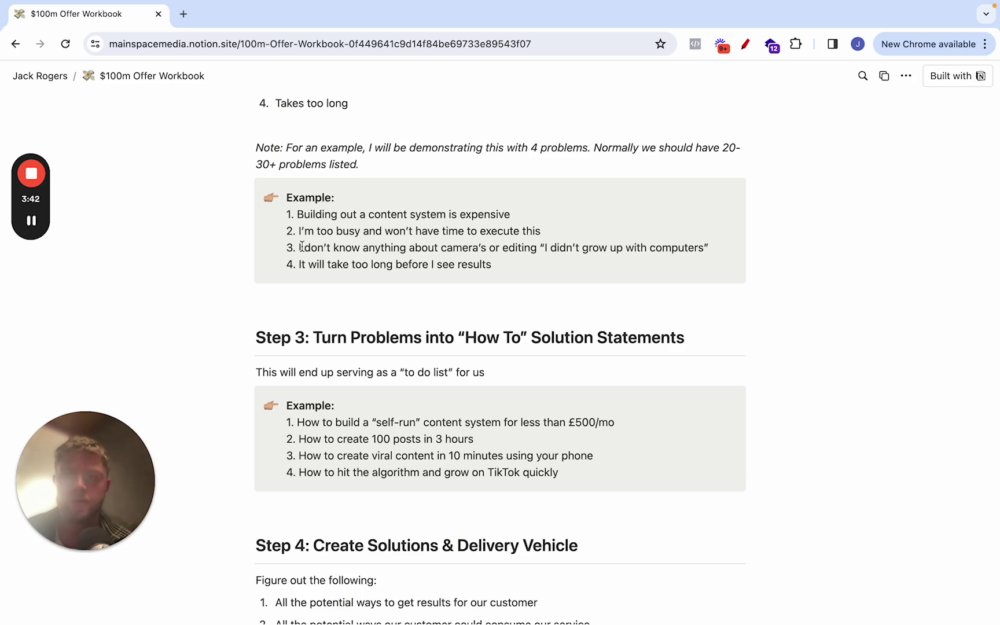Go back to the previous page
Screen dimensions: 1000x625
[x=15, y=44]
